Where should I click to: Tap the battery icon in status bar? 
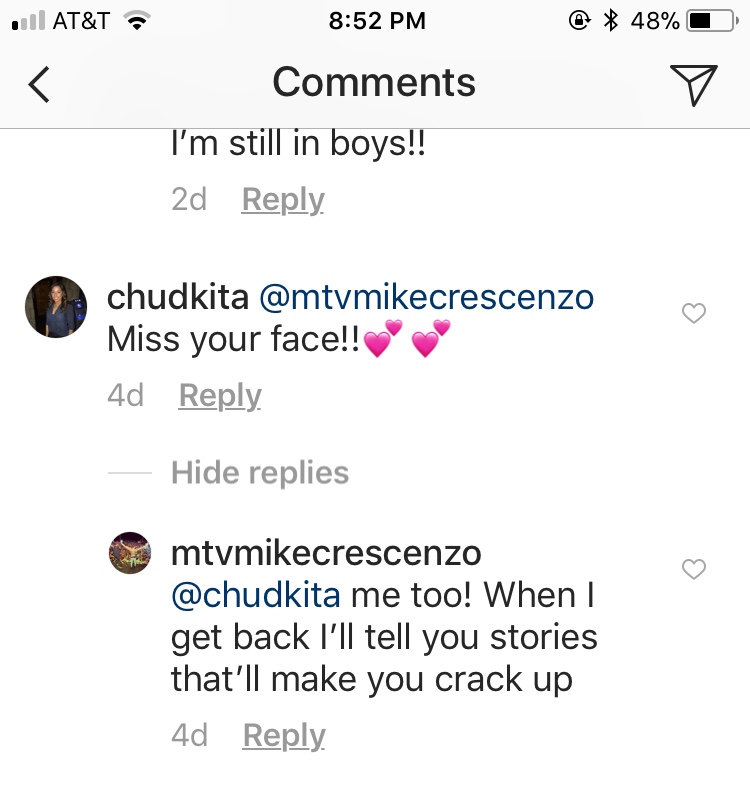(713, 21)
